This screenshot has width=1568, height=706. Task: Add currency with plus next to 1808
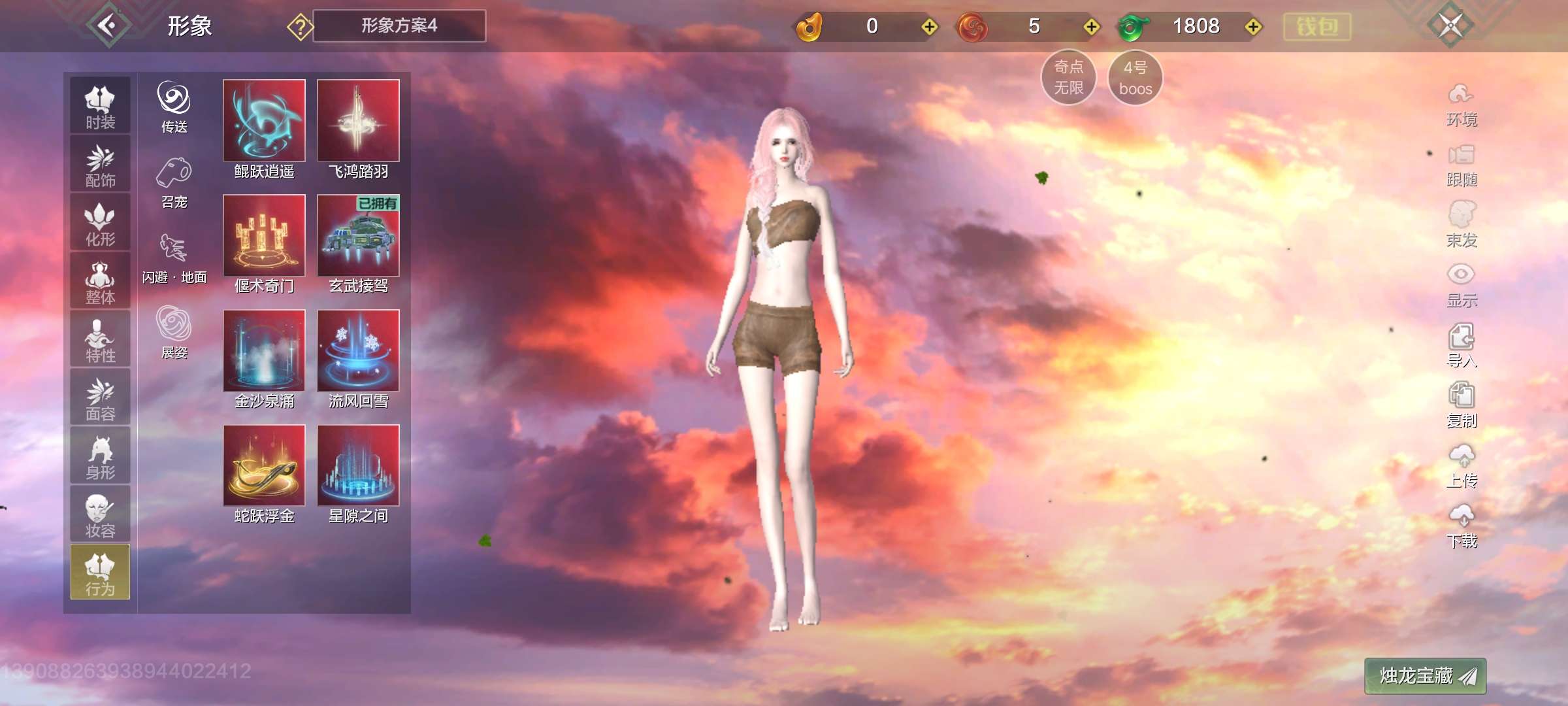coord(1253,27)
